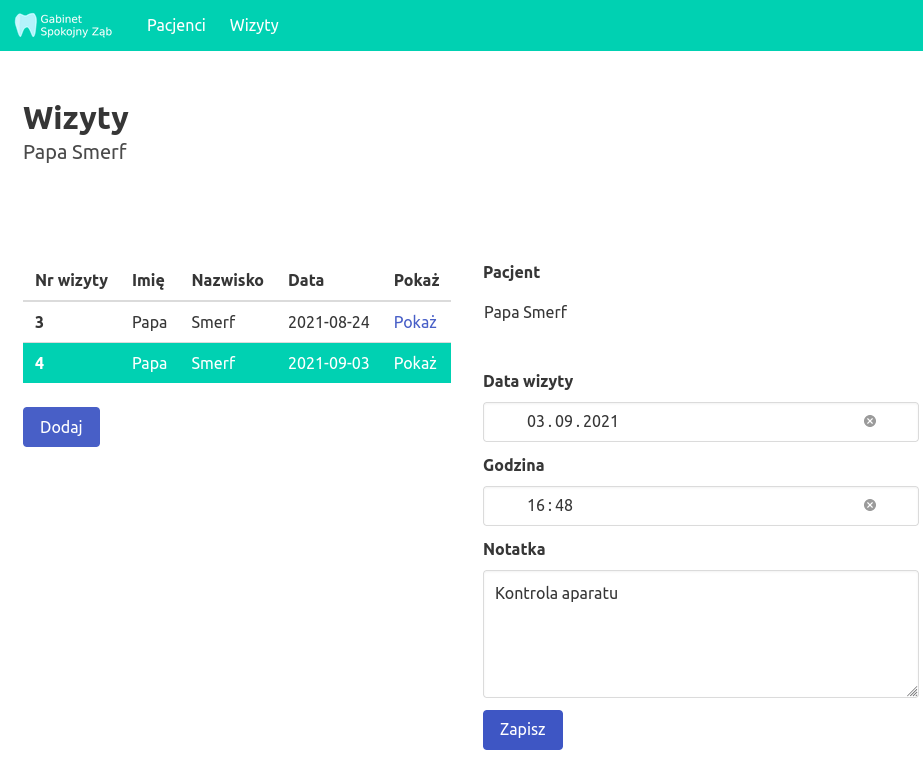The height and width of the screenshot is (764, 923).
Task: Select visit number 4 in the table
Action: tap(40, 363)
